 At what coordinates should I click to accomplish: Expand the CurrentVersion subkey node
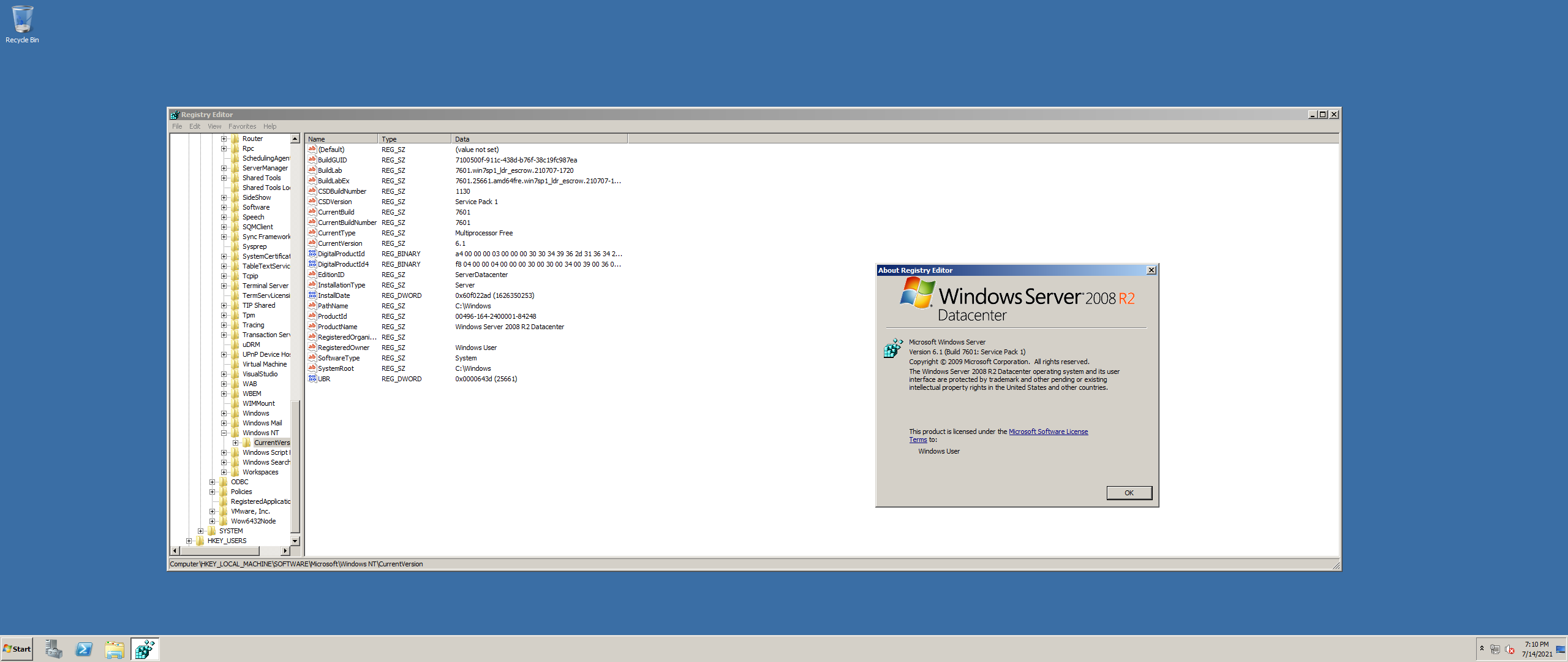point(235,443)
